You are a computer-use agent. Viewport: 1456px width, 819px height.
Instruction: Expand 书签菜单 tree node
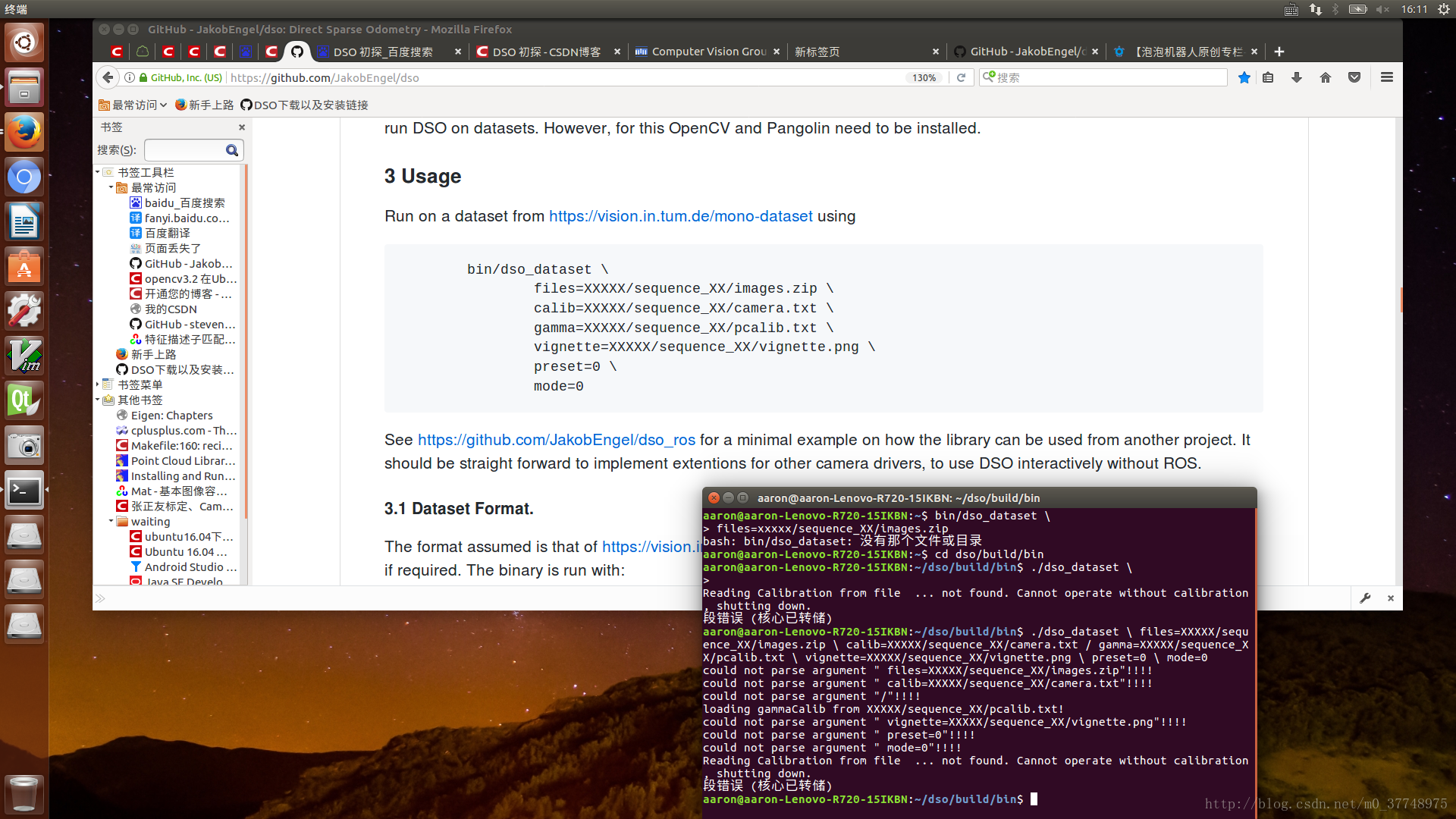pos(98,384)
